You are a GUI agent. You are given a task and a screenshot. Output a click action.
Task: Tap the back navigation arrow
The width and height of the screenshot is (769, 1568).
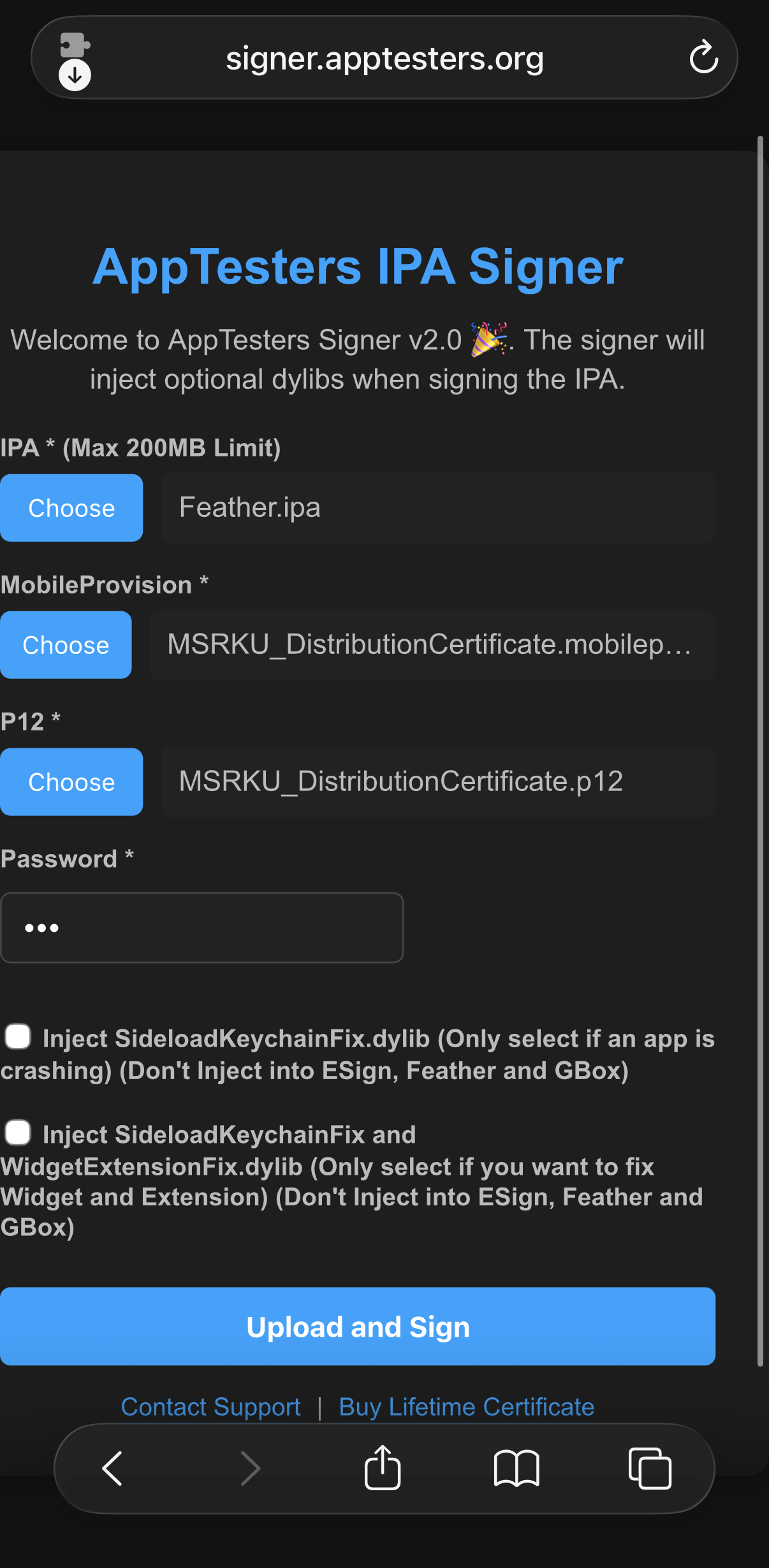(x=111, y=1469)
